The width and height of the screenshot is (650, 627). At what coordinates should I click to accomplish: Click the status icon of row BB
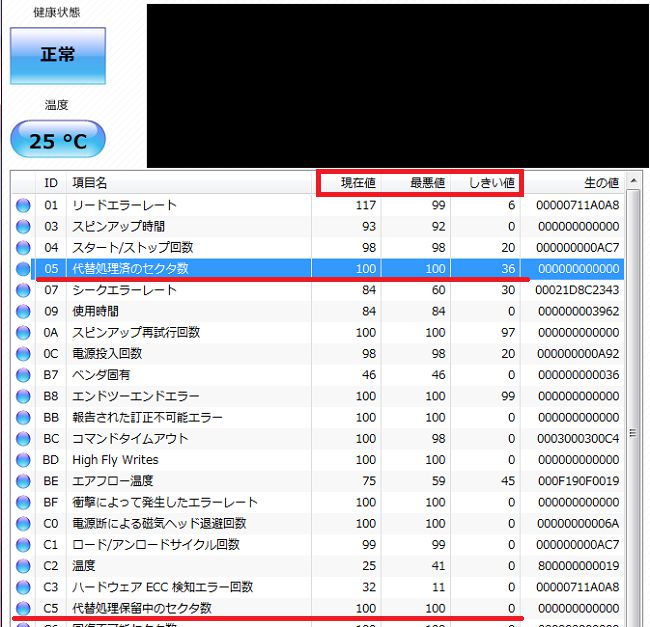(x=23, y=417)
